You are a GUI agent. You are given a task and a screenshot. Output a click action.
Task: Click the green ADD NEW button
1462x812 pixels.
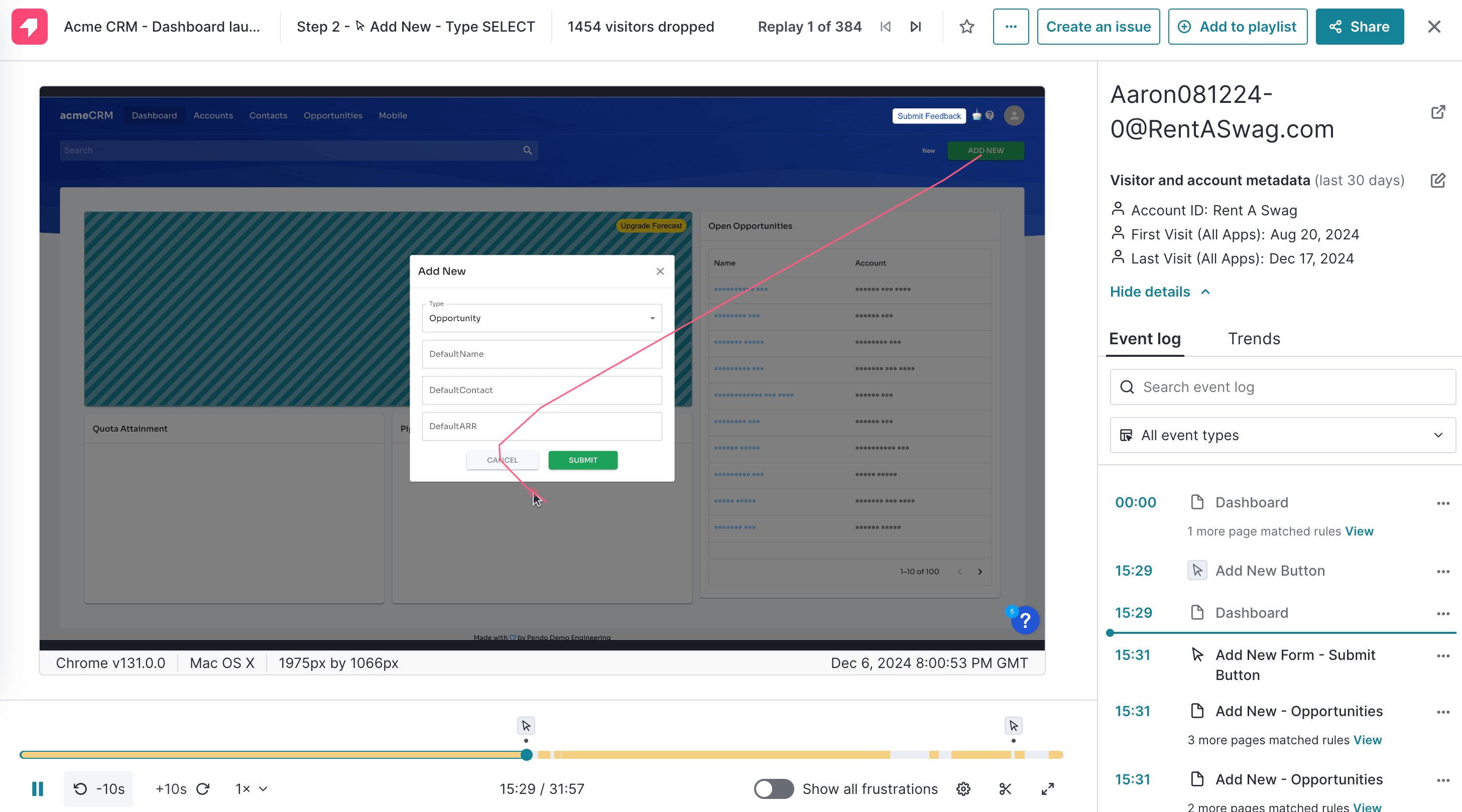(986, 151)
